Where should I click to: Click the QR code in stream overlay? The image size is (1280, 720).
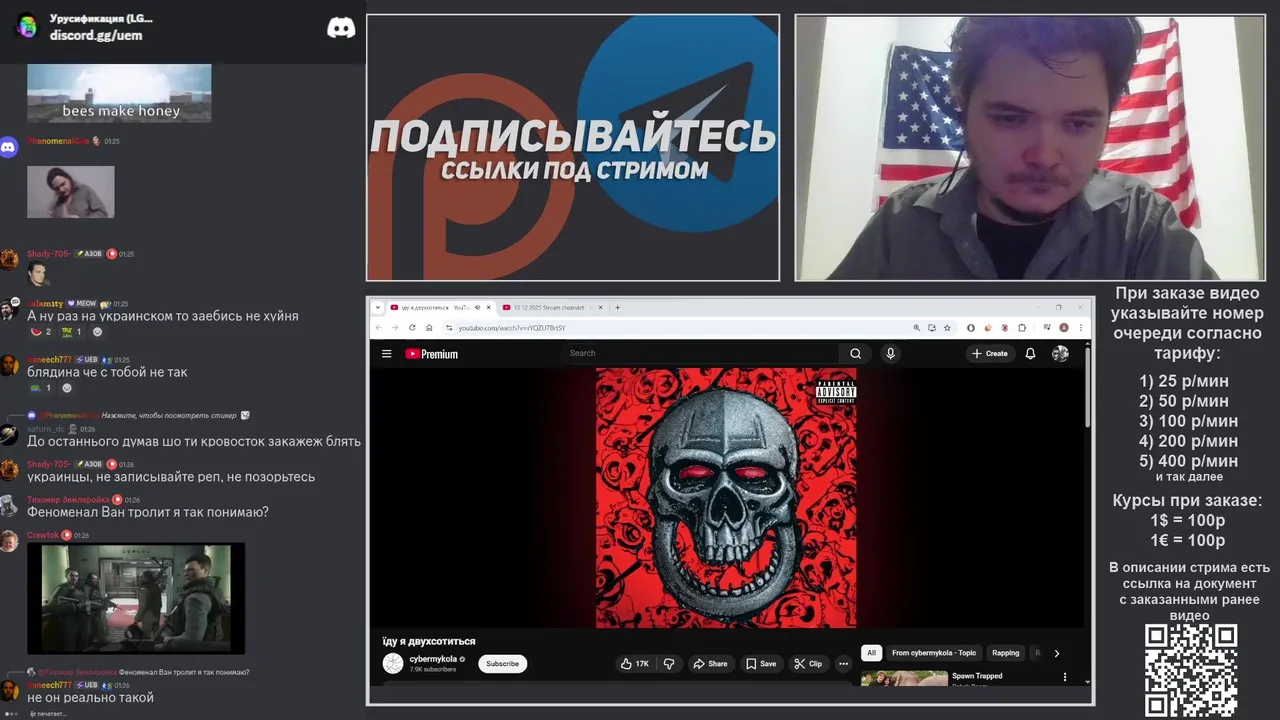point(1191,671)
